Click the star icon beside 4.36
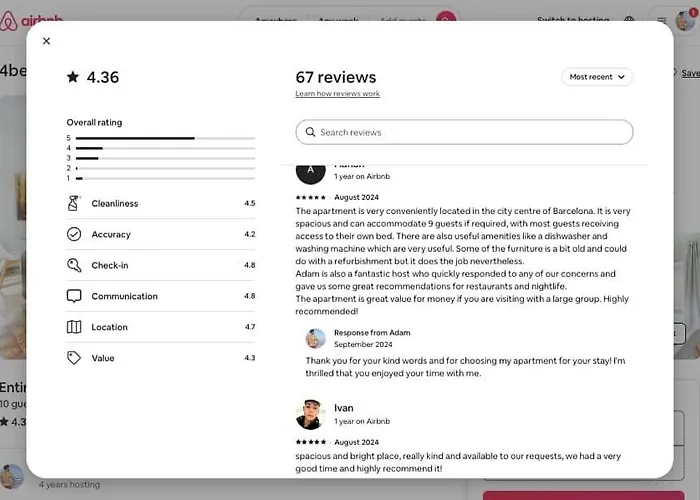This screenshot has height=500, width=700. (x=73, y=77)
